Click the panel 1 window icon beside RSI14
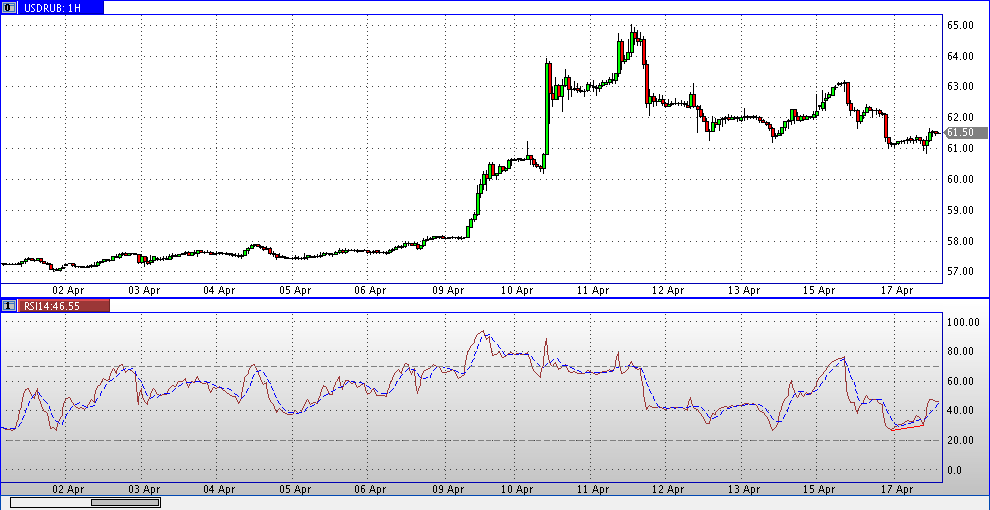 click(x=9, y=305)
